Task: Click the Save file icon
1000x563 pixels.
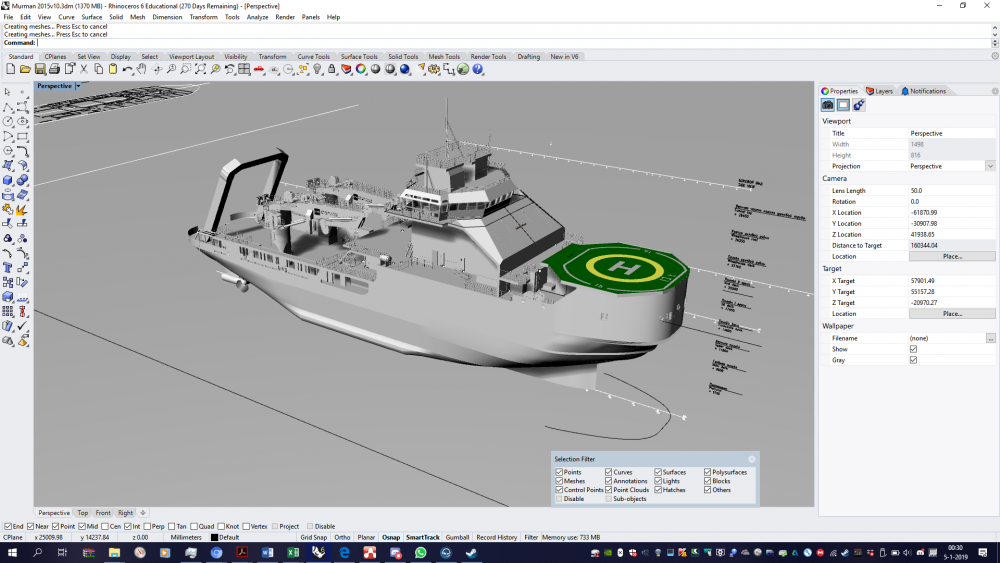Action: (40, 70)
